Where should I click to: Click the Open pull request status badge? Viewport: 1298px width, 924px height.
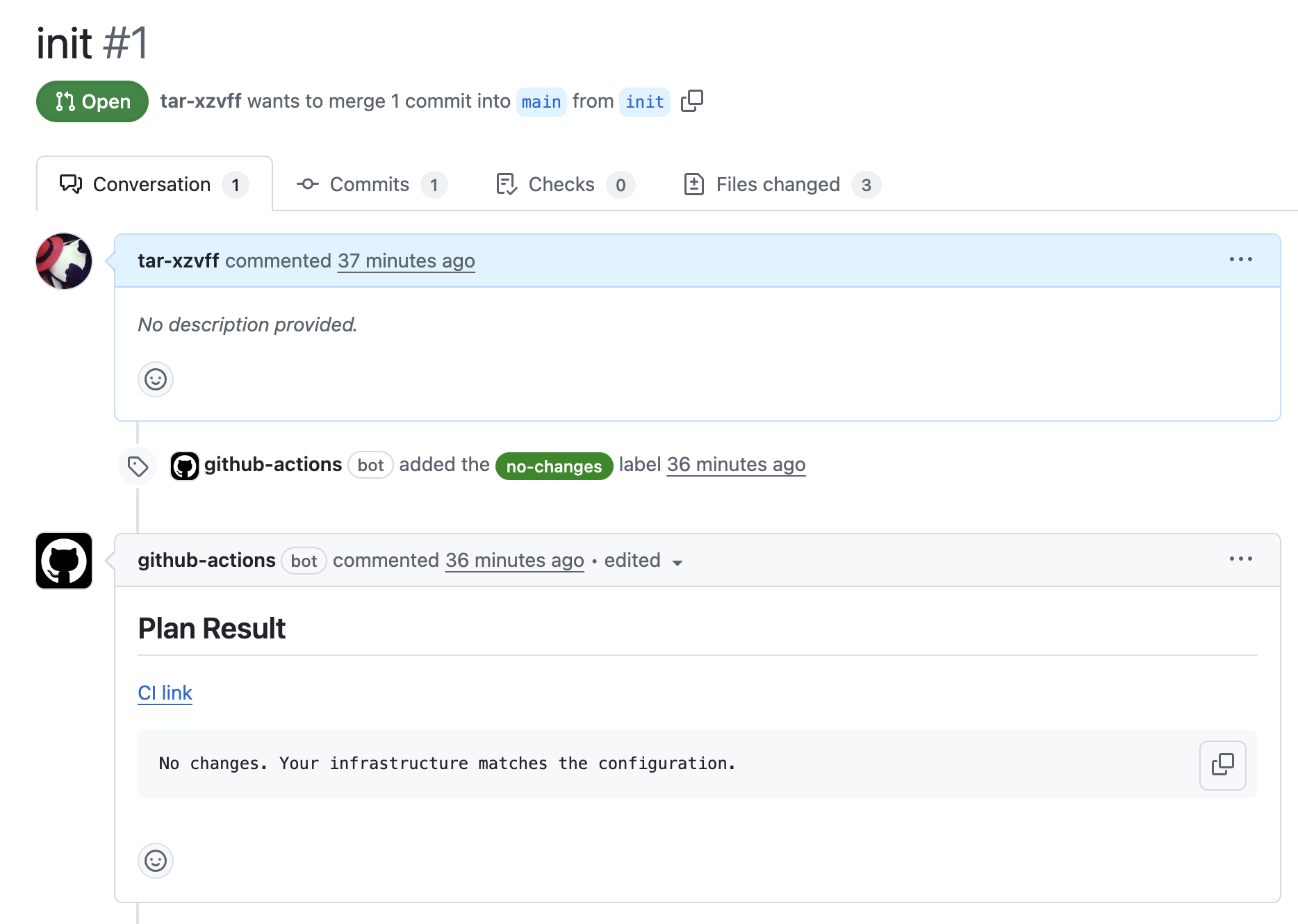[x=92, y=101]
